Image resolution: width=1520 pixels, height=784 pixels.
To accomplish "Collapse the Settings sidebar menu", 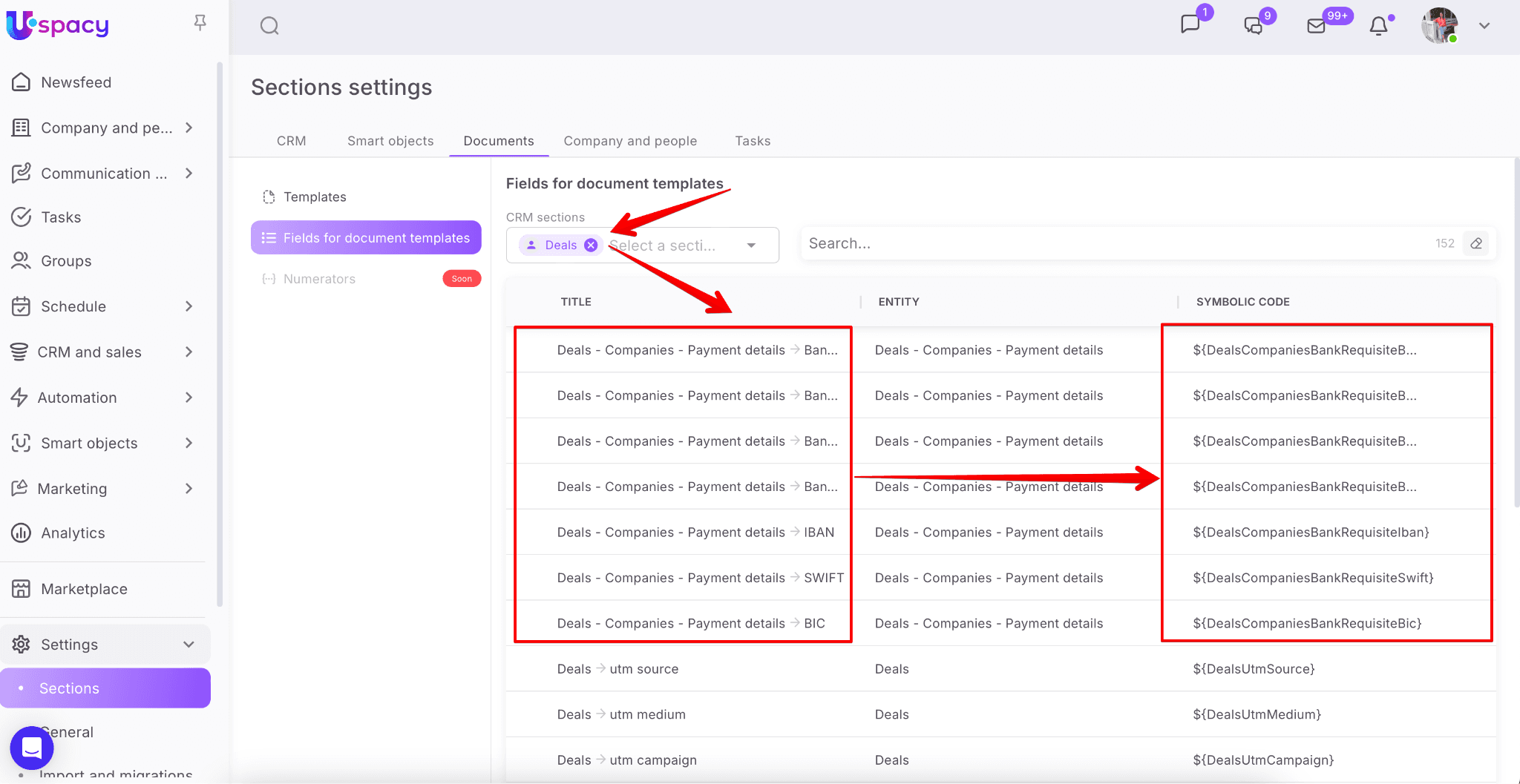I will [x=189, y=645].
